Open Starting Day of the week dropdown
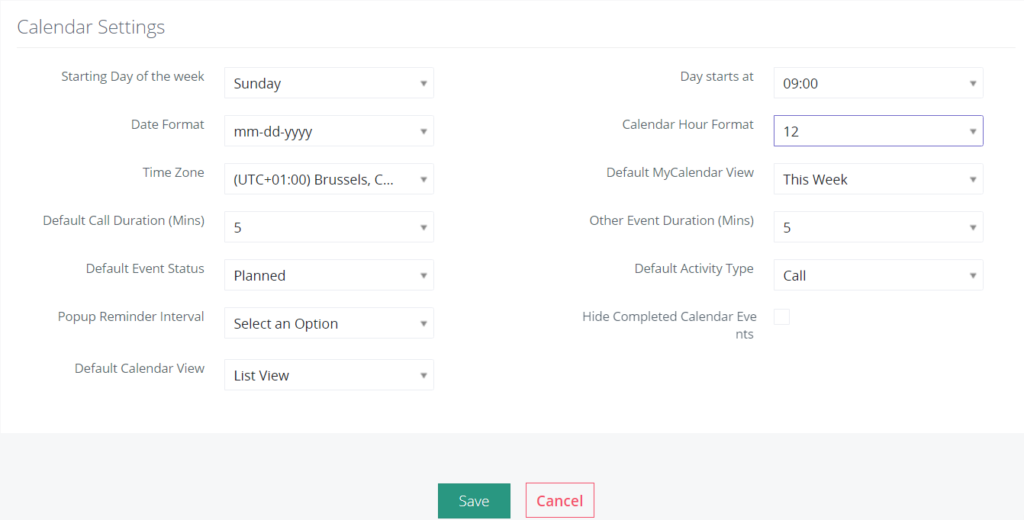 328,83
